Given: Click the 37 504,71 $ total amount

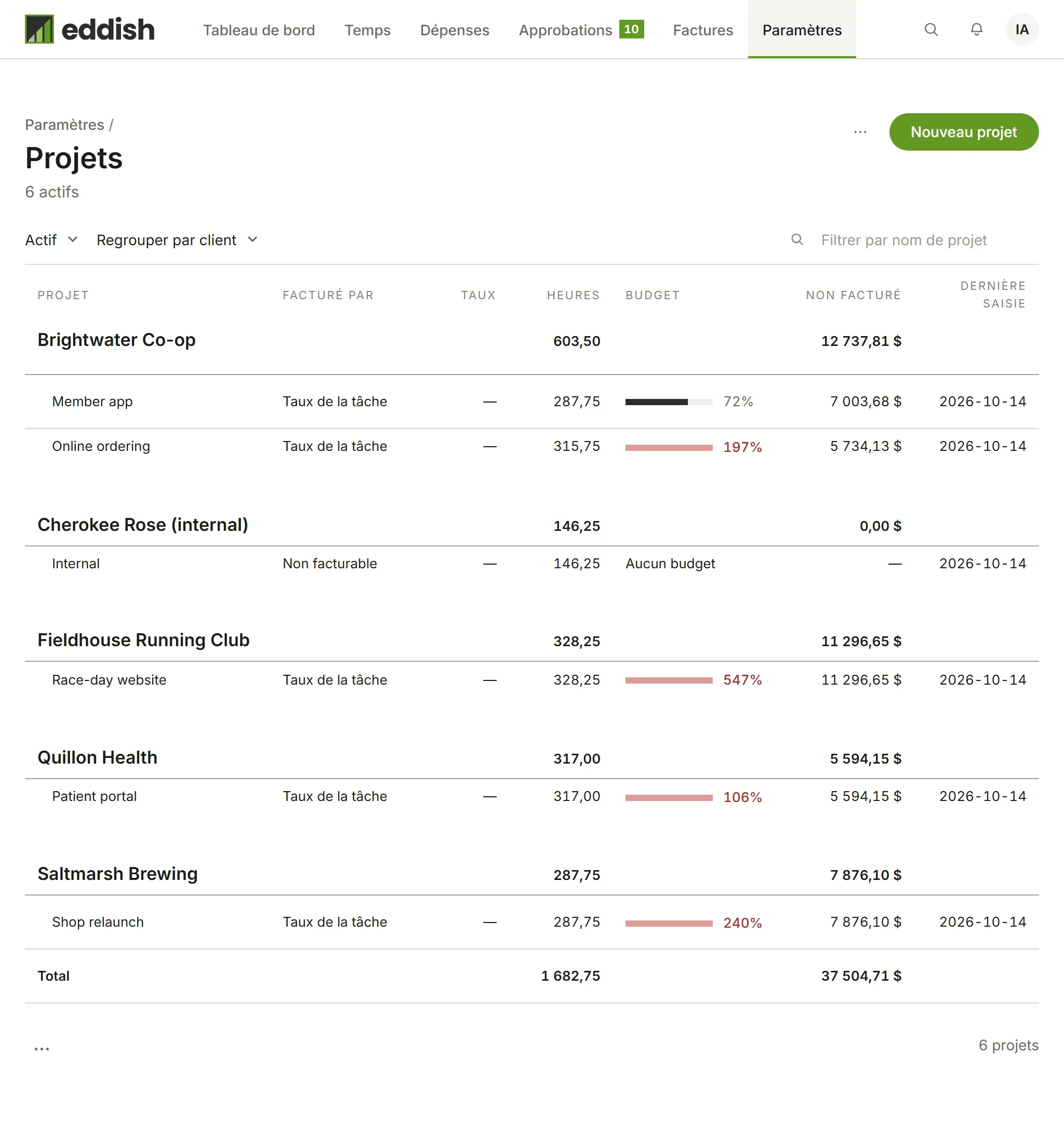Looking at the screenshot, I should click(x=861, y=976).
